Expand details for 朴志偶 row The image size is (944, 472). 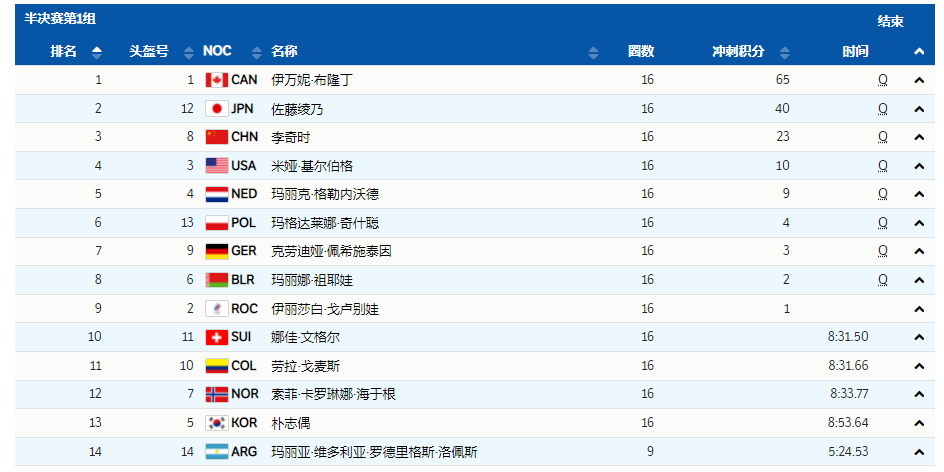(918, 423)
